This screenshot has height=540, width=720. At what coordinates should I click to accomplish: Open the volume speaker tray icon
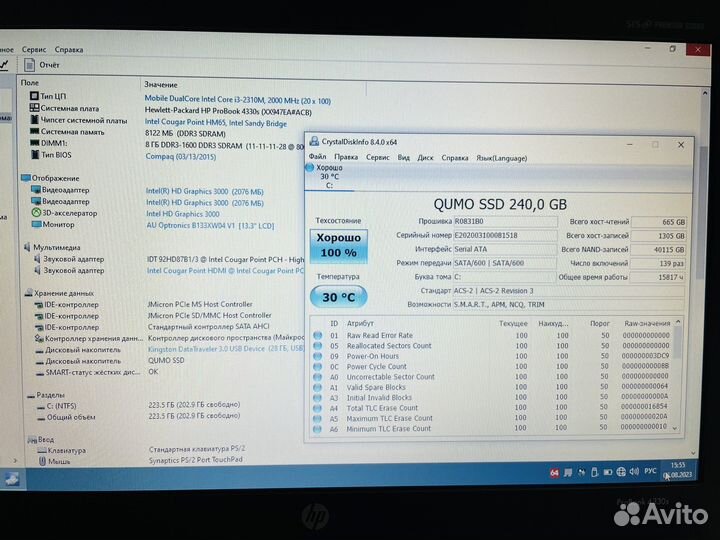click(x=635, y=472)
